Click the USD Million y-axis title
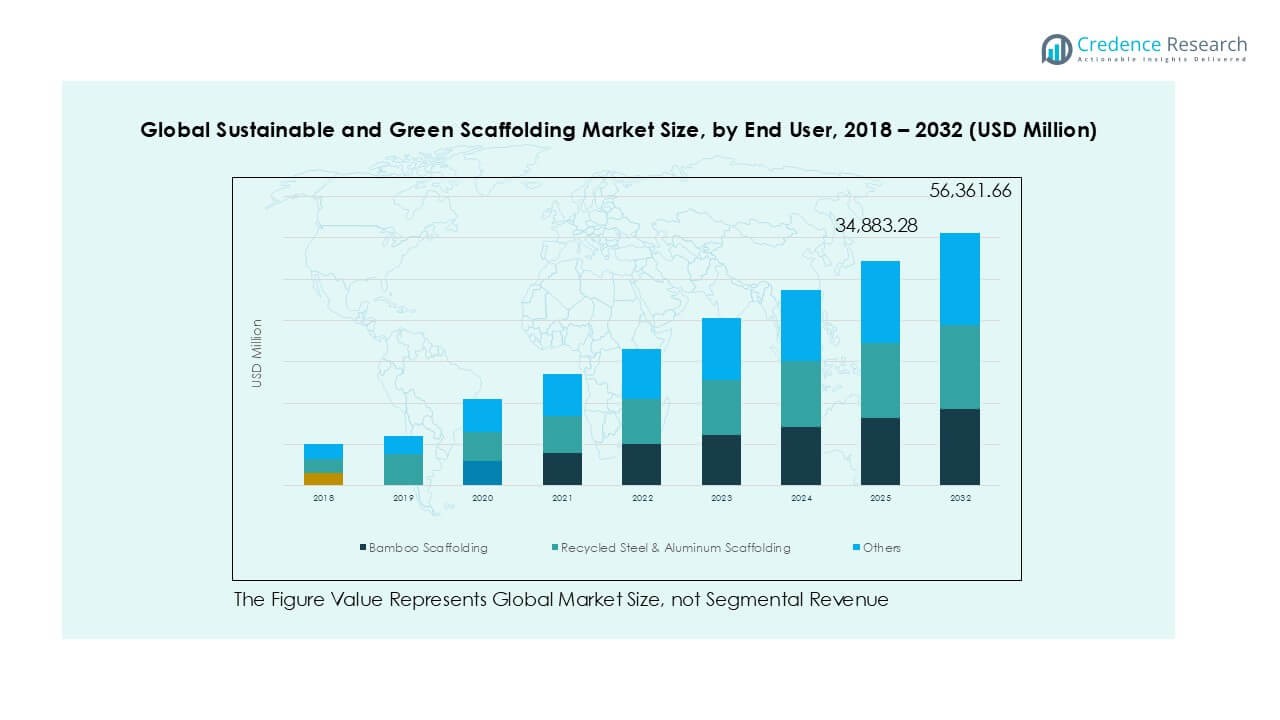This screenshot has height=720, width=1280. tap(257, 353)
